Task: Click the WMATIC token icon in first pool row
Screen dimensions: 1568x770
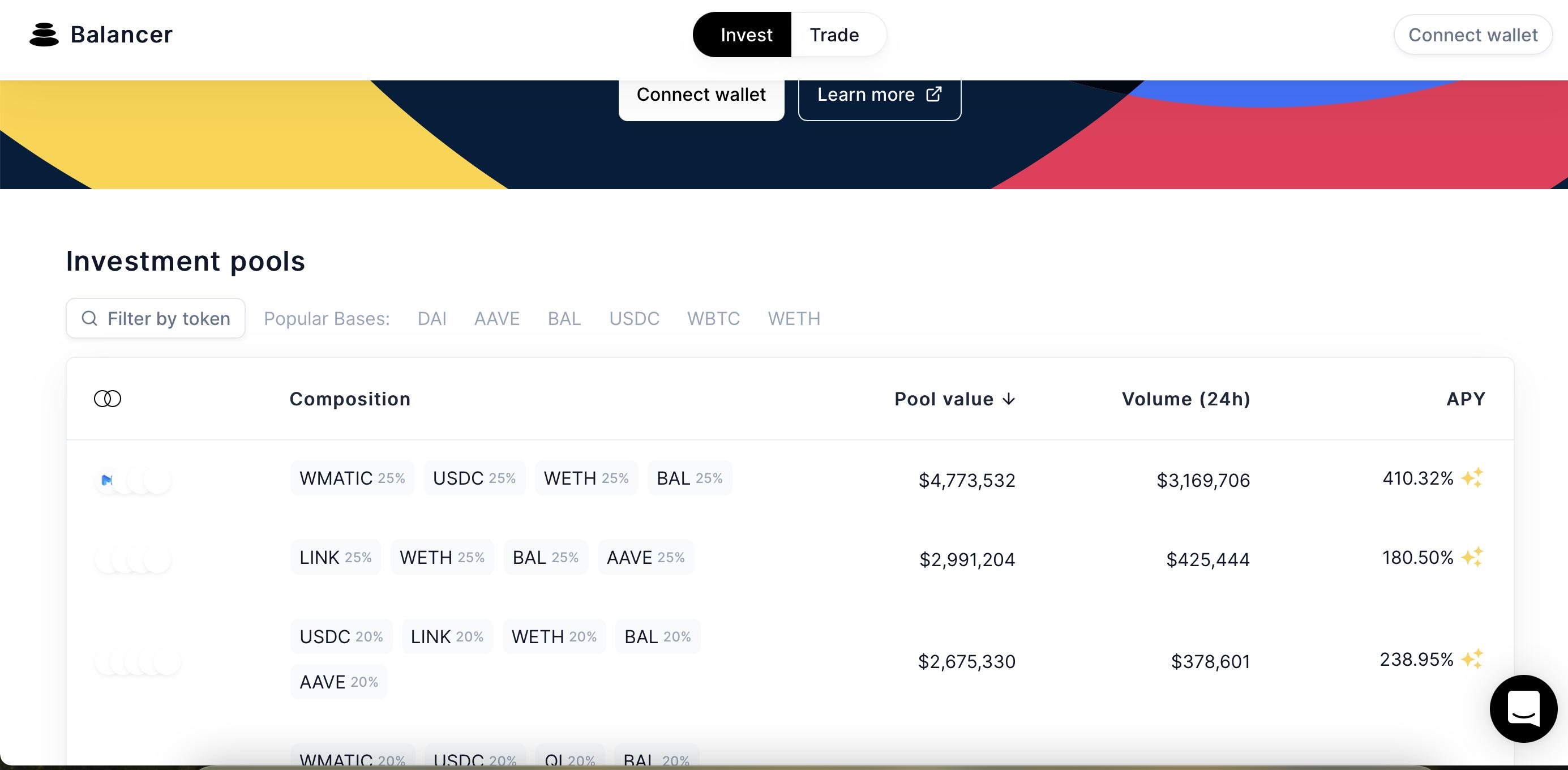Action: 107,480
